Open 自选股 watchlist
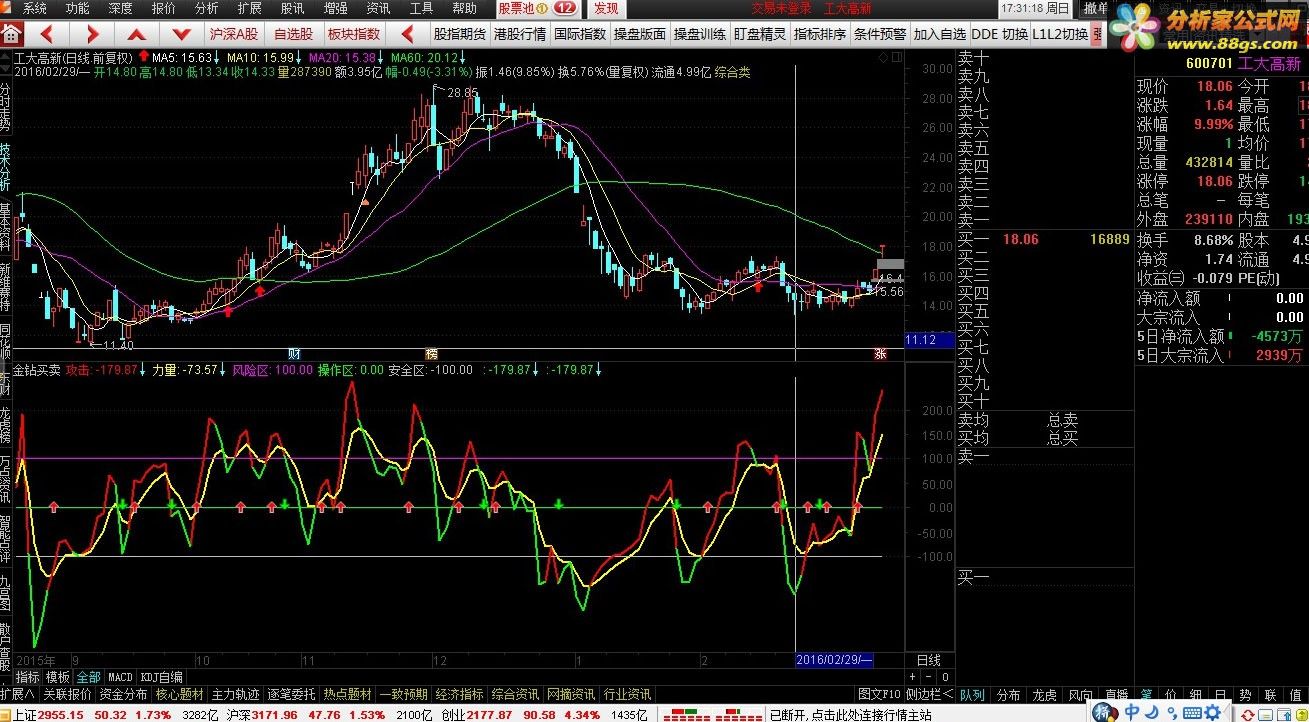 click(293, 34)
